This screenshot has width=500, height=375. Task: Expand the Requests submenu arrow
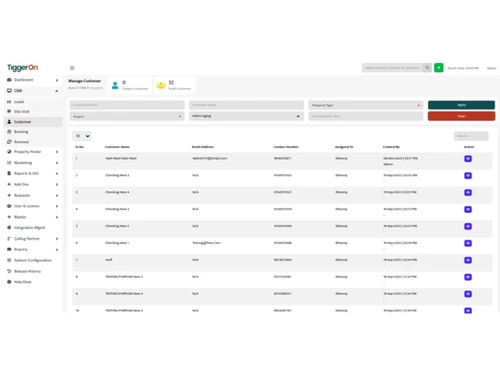57,196
